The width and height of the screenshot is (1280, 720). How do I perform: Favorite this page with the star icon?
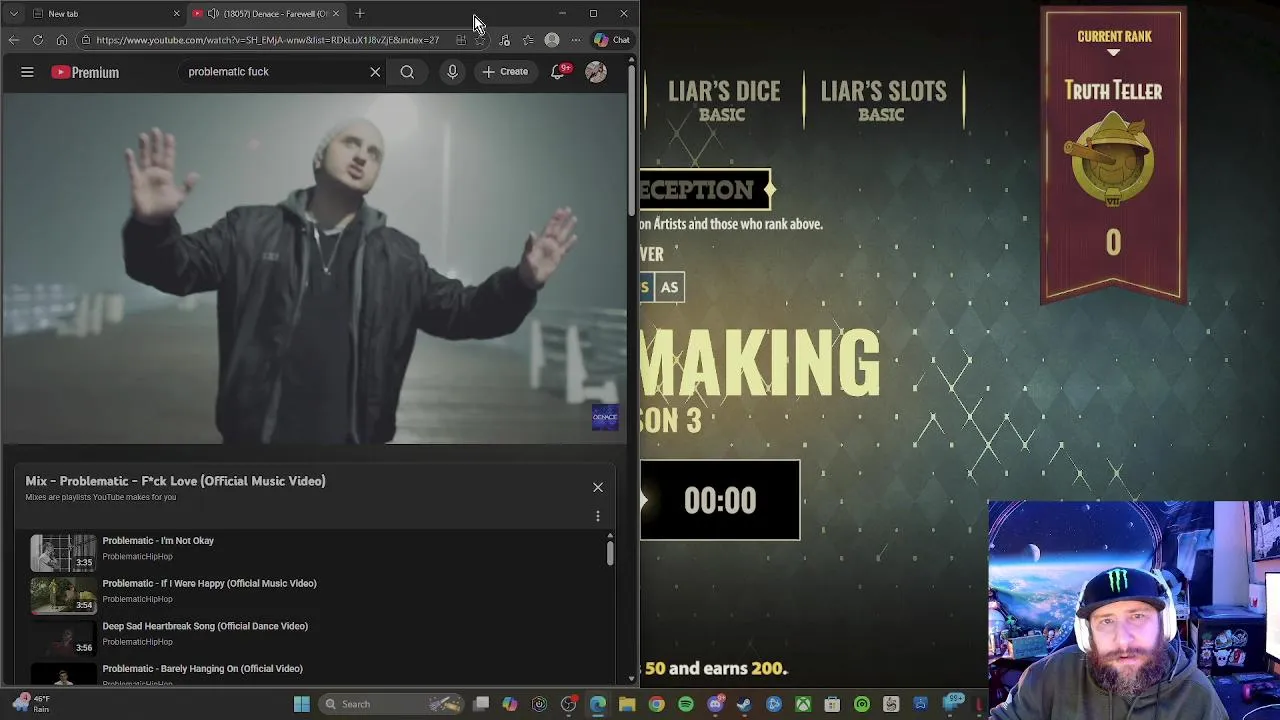(481, 40)
